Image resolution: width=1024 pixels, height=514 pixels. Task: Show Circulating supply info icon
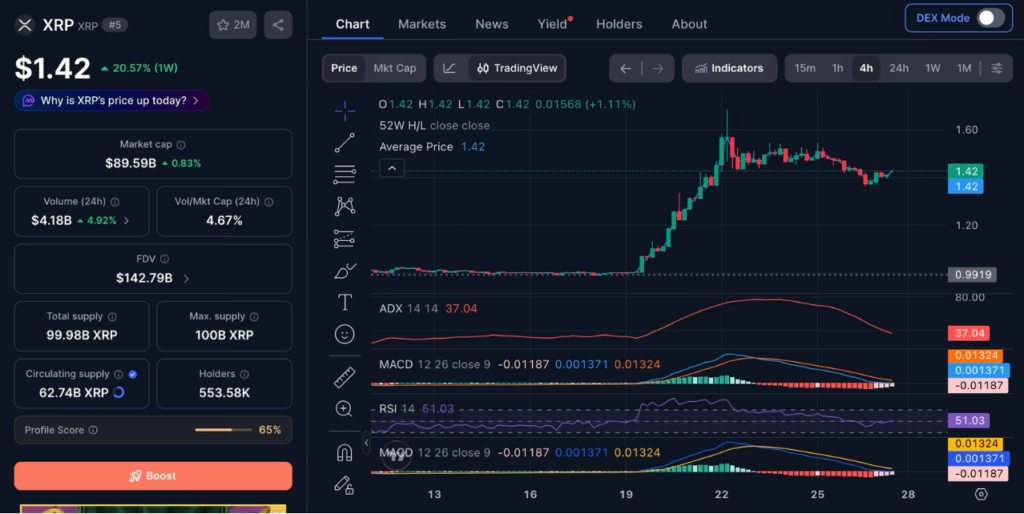pyautogui.click(x=118, y=374)
